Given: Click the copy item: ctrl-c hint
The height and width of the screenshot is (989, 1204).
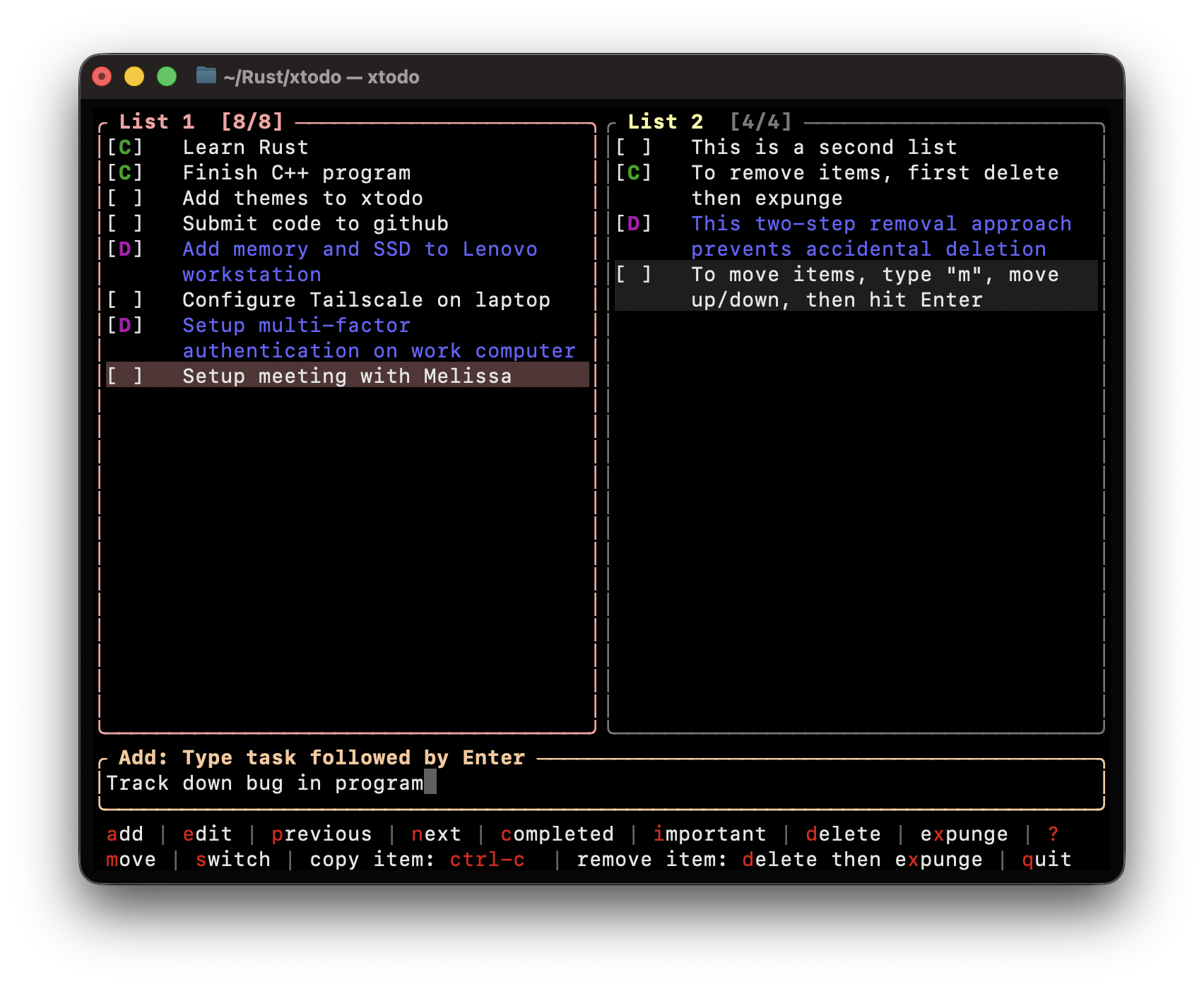Looking at the screenshot, I should click(418, 859).
